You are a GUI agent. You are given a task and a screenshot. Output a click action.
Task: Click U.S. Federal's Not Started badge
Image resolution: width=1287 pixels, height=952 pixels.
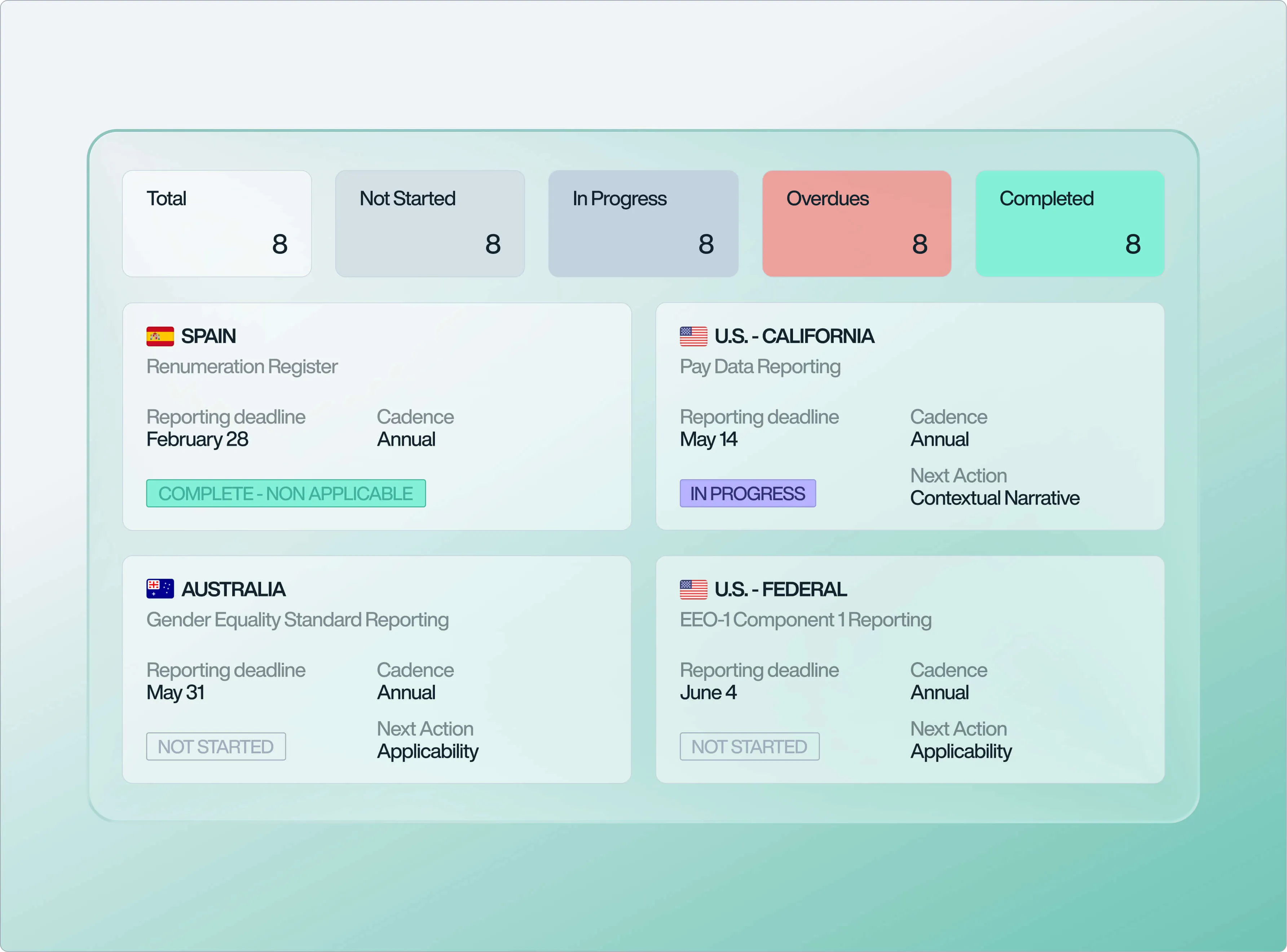point(749,746)
